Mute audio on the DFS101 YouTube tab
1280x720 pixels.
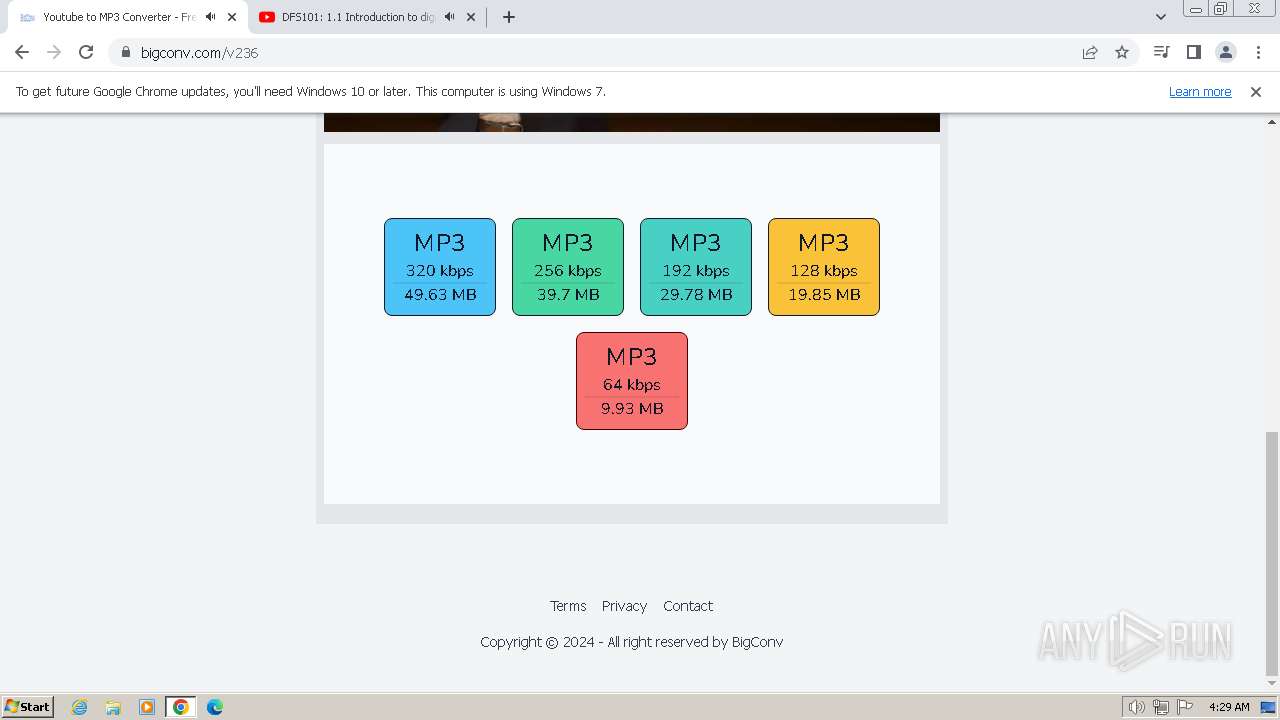click(449, 17)
